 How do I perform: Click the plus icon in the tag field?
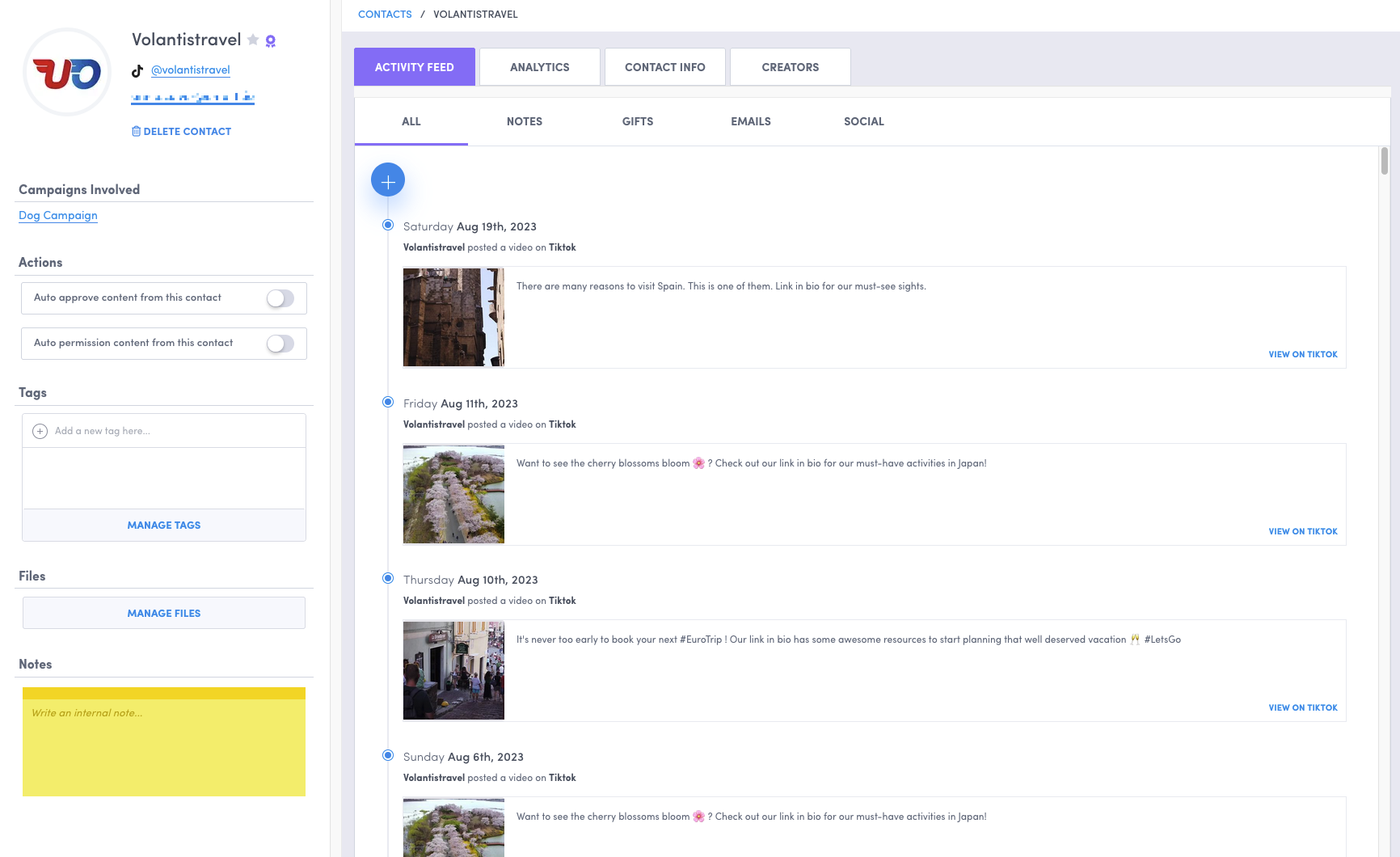[x=40, y=431]
